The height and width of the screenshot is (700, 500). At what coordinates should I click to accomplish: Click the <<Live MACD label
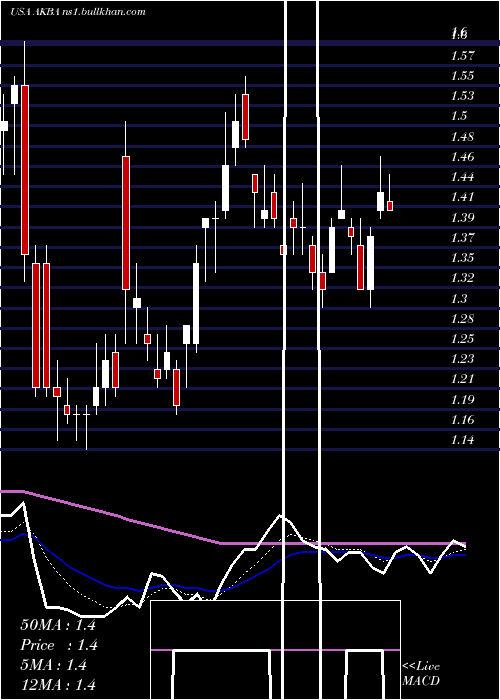[x=421, y=674]
